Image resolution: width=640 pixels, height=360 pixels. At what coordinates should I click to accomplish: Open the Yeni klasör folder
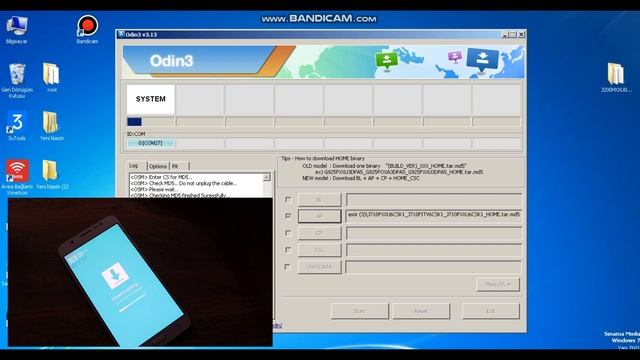pos(51,126)
